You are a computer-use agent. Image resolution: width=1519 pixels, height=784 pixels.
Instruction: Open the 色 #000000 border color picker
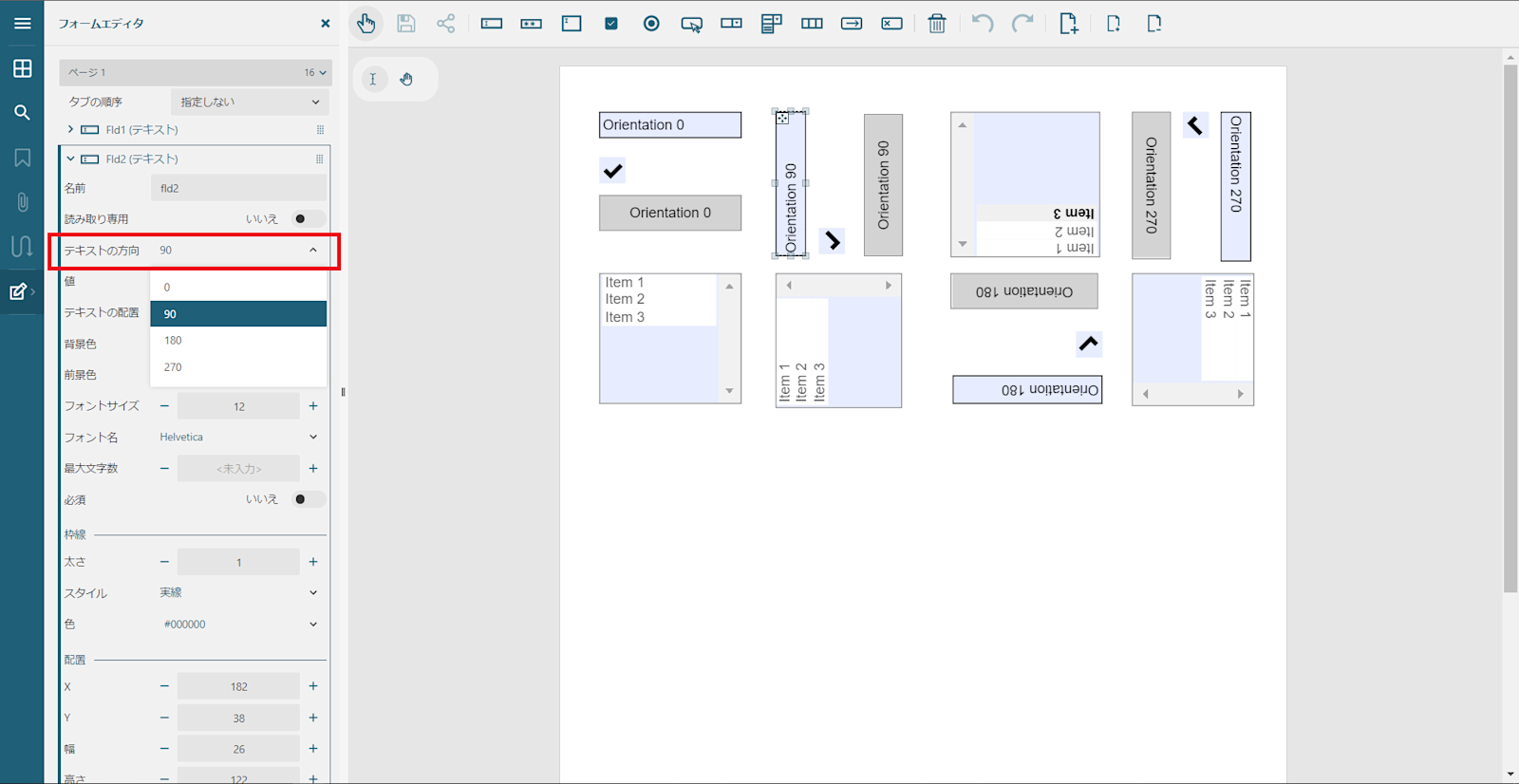[x=239, y=625]
